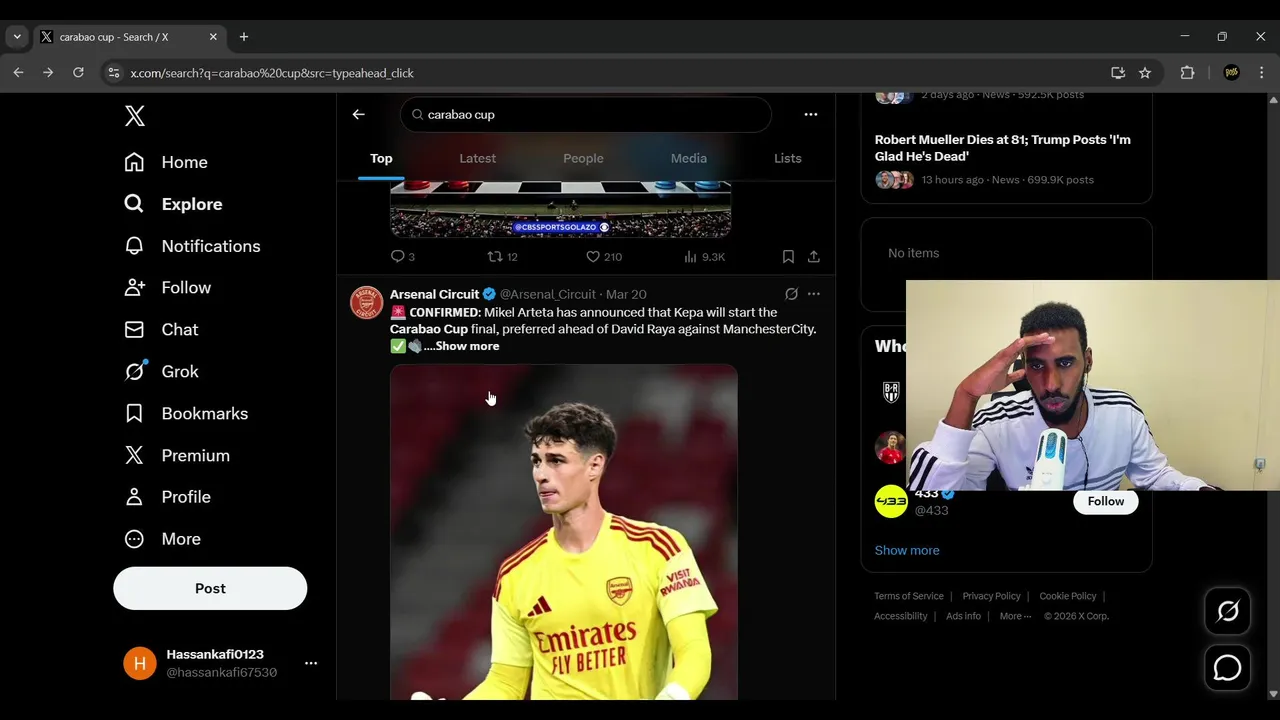
Task: Expand the post with Show more
Action: pos(467,346)
